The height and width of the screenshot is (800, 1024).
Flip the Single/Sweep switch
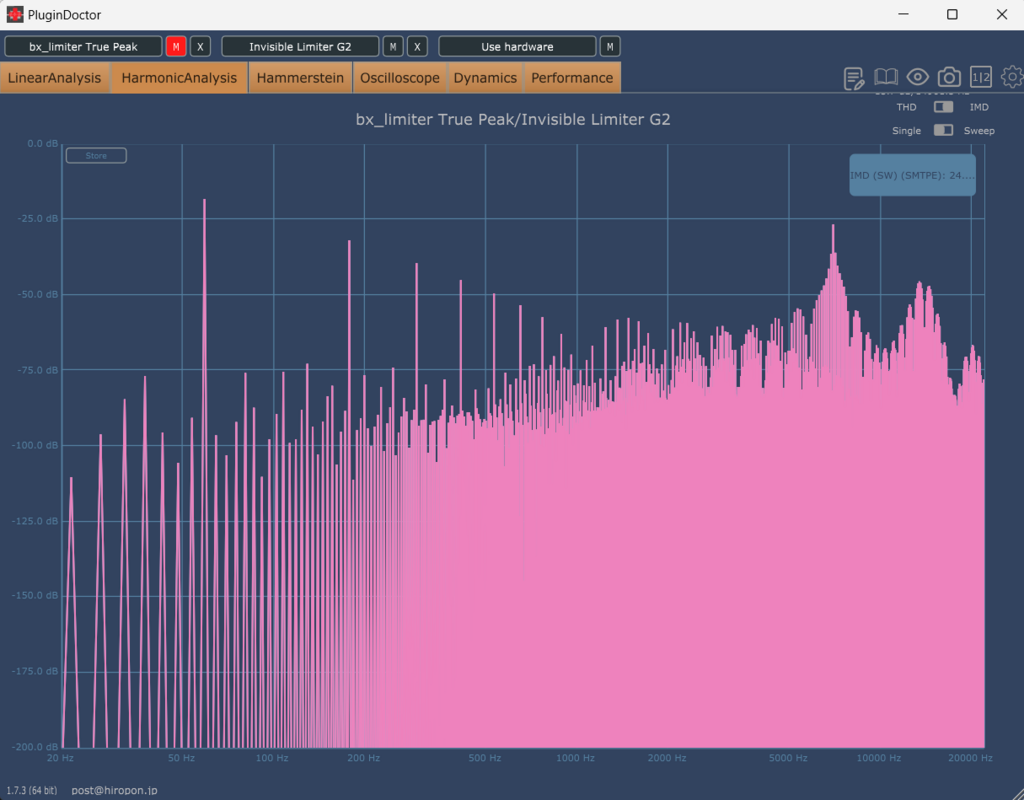point(943,130)
